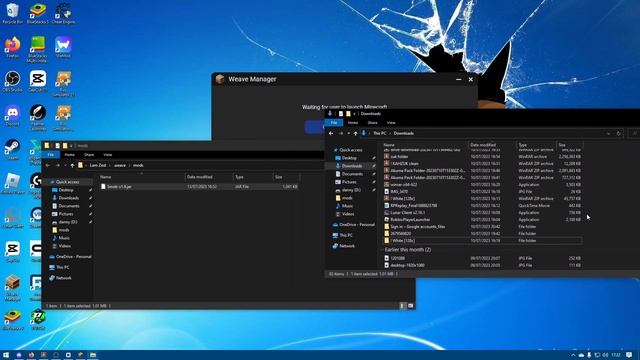Open the View tab in mods window

(x=108, y=155)
